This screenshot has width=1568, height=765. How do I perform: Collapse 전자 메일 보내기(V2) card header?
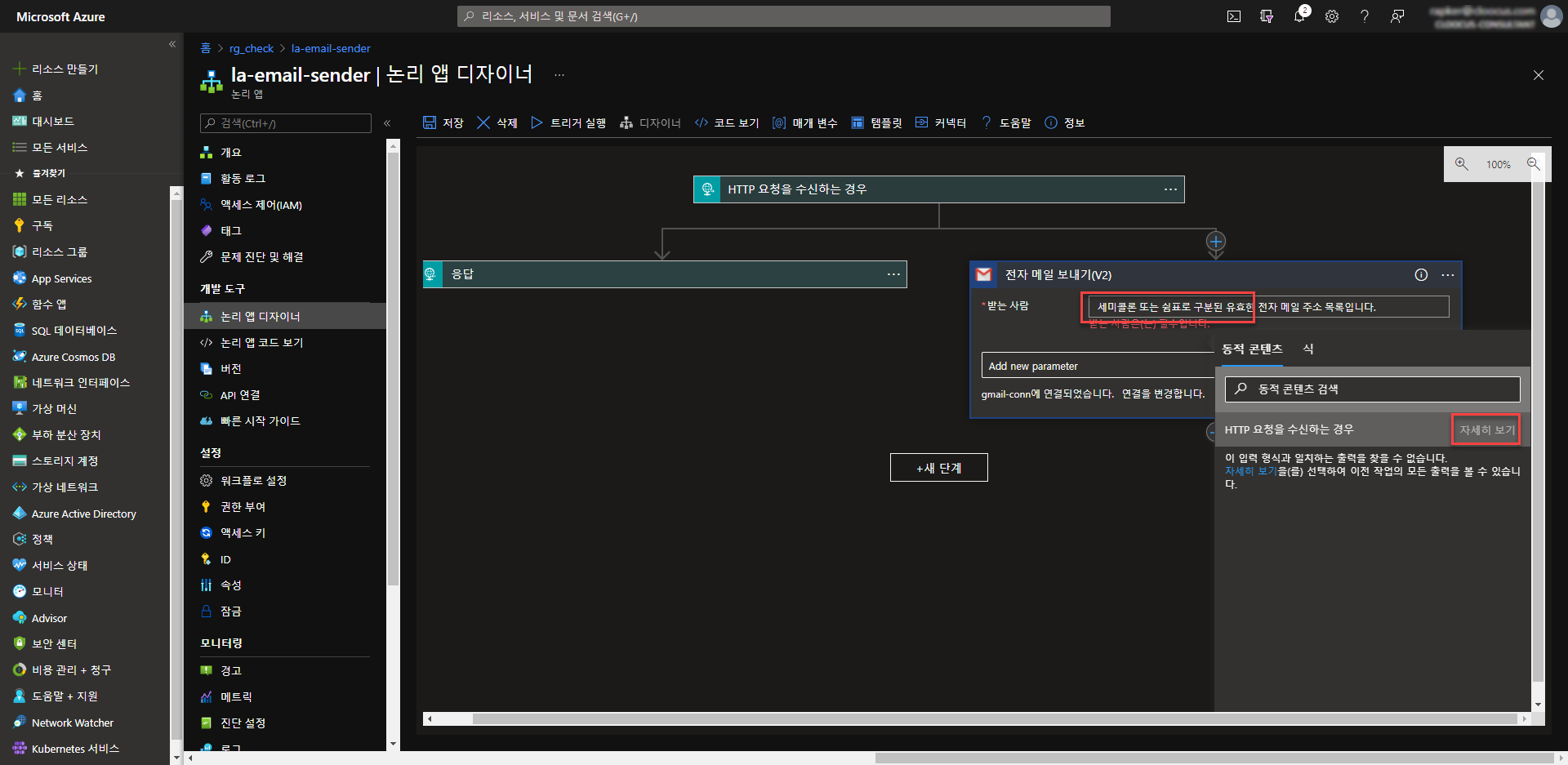point(1216,275)
